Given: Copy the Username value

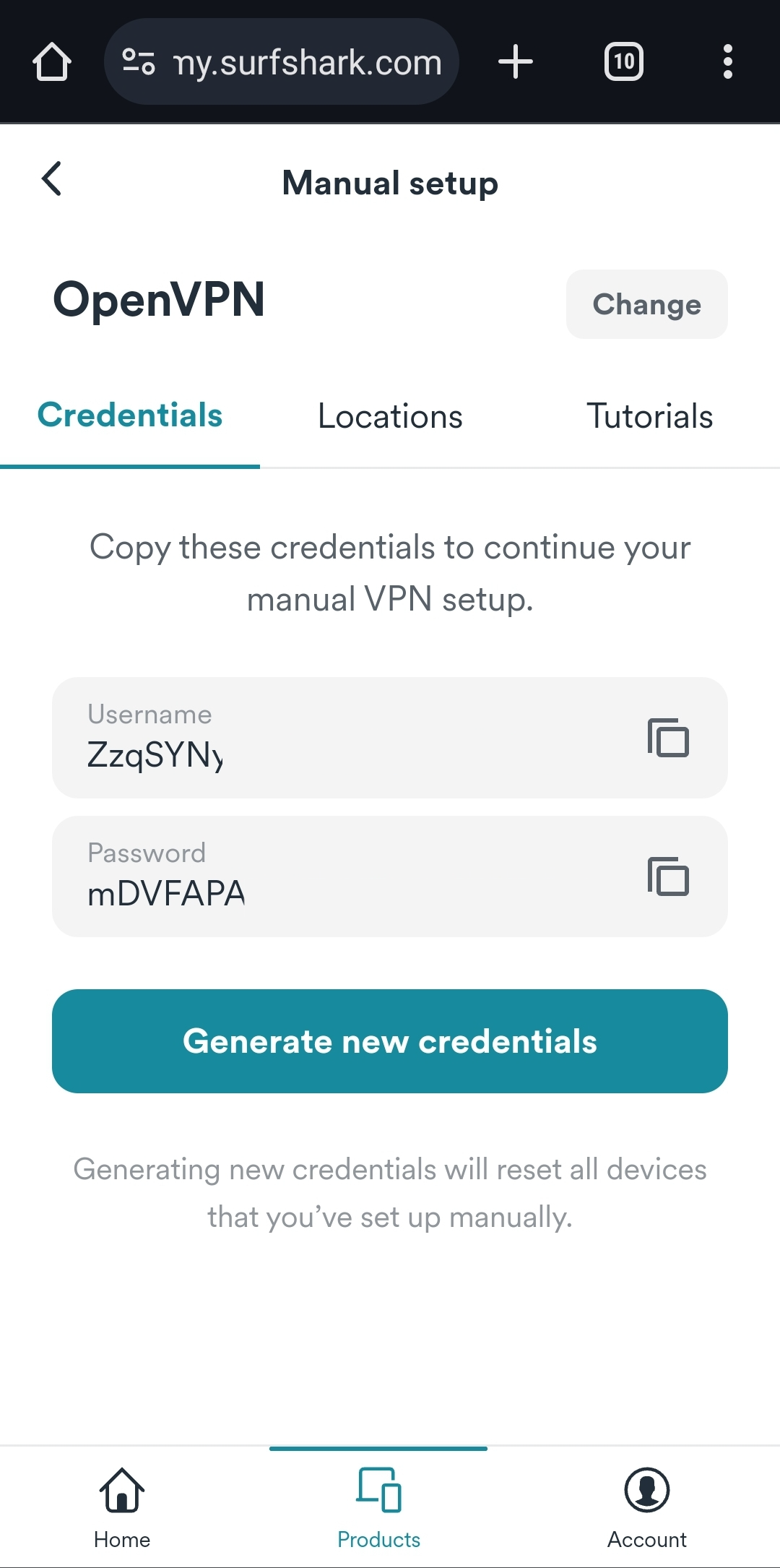Looking at the screenshot, I should tap(668, 738).
